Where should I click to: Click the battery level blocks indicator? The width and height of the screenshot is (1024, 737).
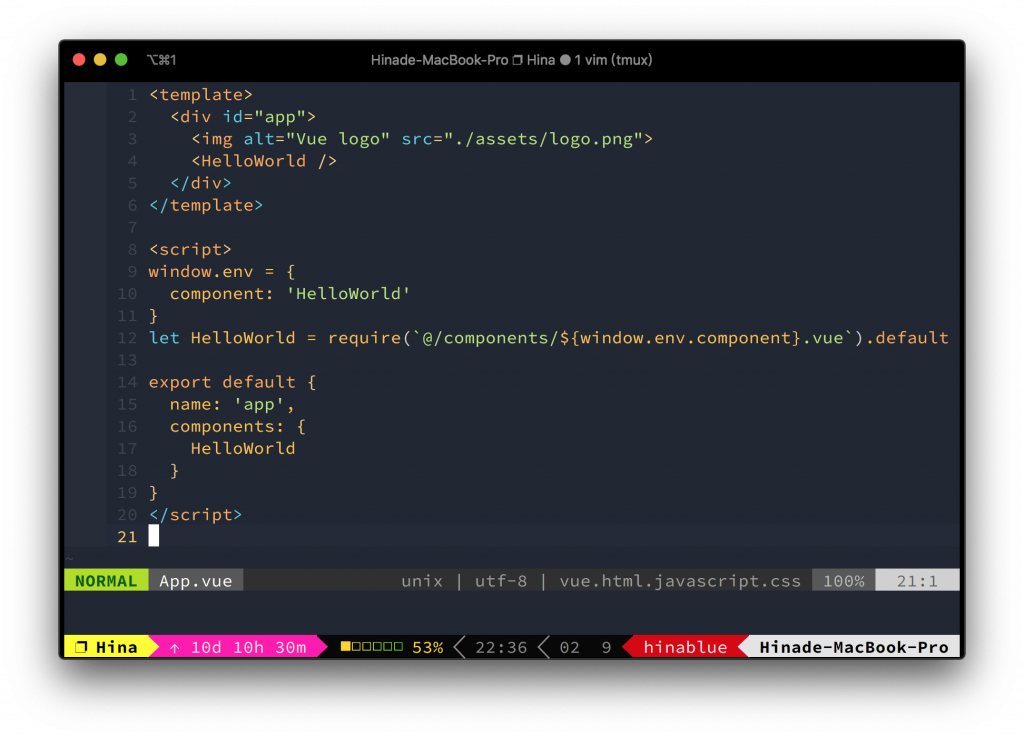point(372,646)
